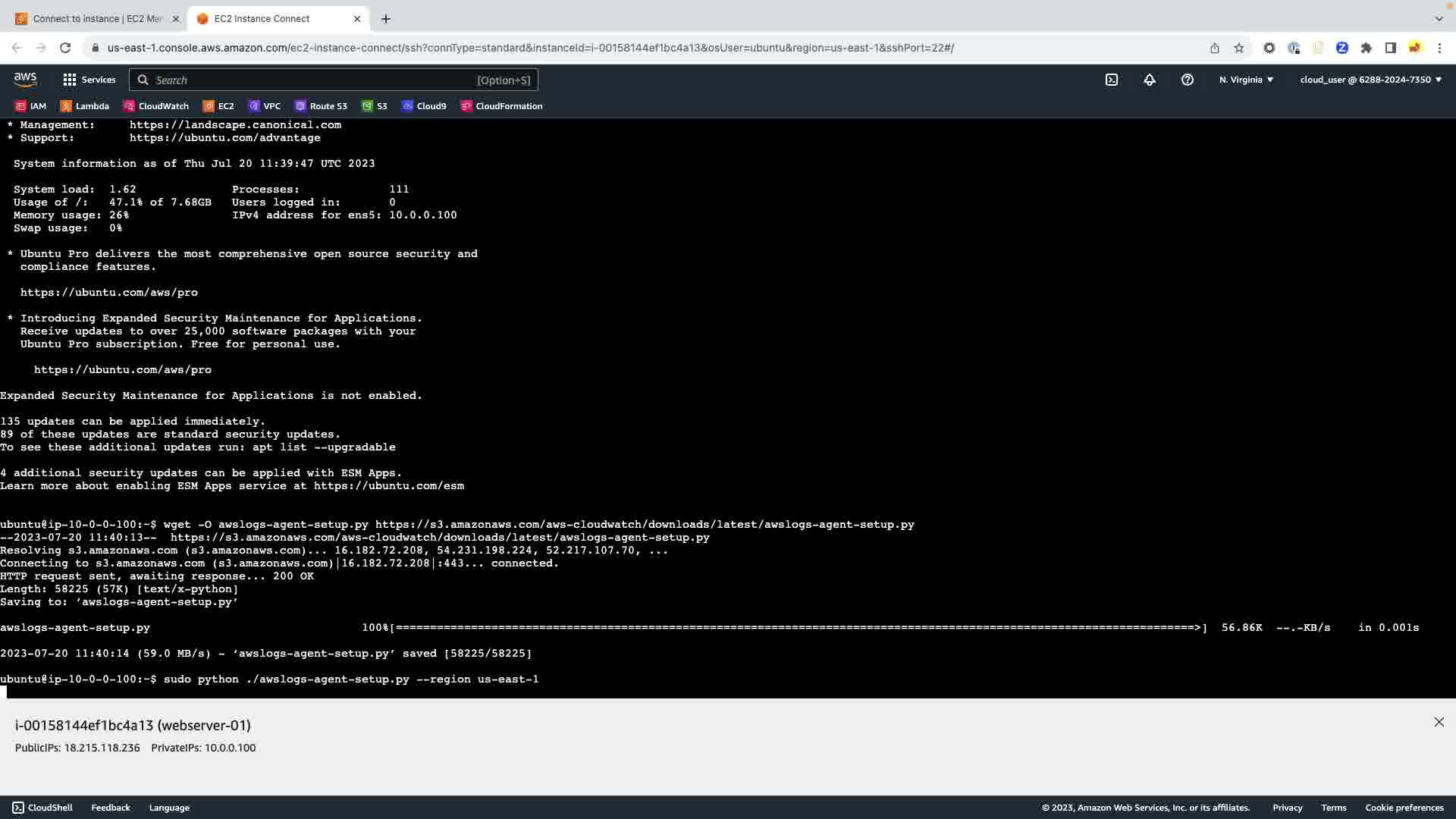Image resolution: width=1456 pixels, height=819 pixels.
Task: Open a new browser tab
Action: [x=386, y=19]
